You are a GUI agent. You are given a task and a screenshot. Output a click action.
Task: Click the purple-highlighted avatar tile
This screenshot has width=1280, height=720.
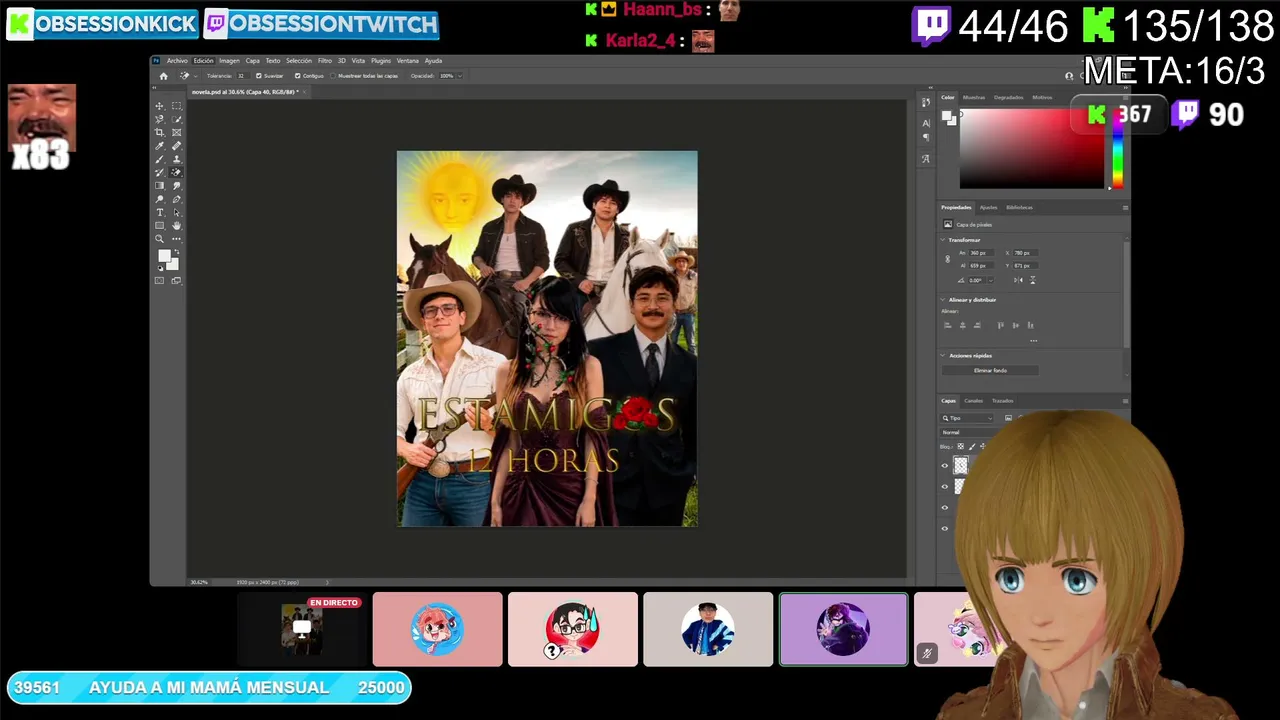843,629
